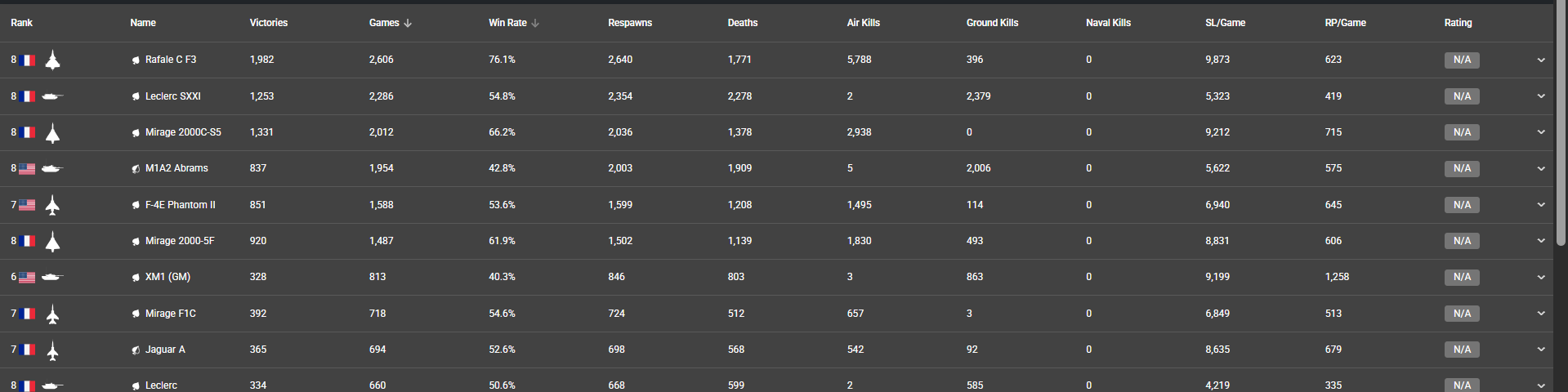Viewport: 1568px width, 392px height.
Task: Sort the table by the Air Kills header
Action: coord(863,23)
